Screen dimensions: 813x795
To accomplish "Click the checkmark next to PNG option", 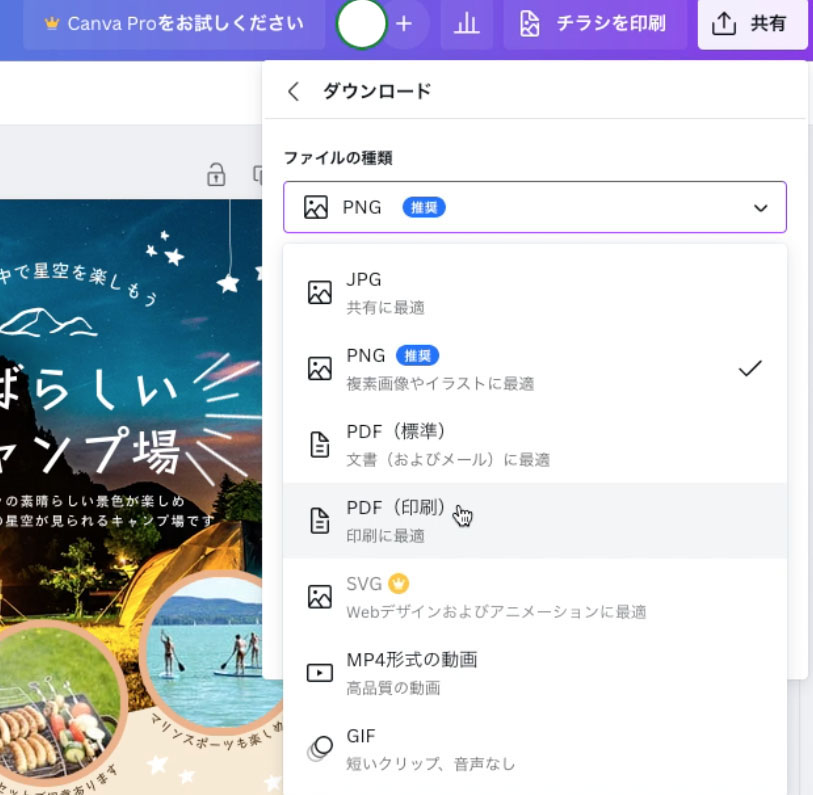I will coord(750,369).
